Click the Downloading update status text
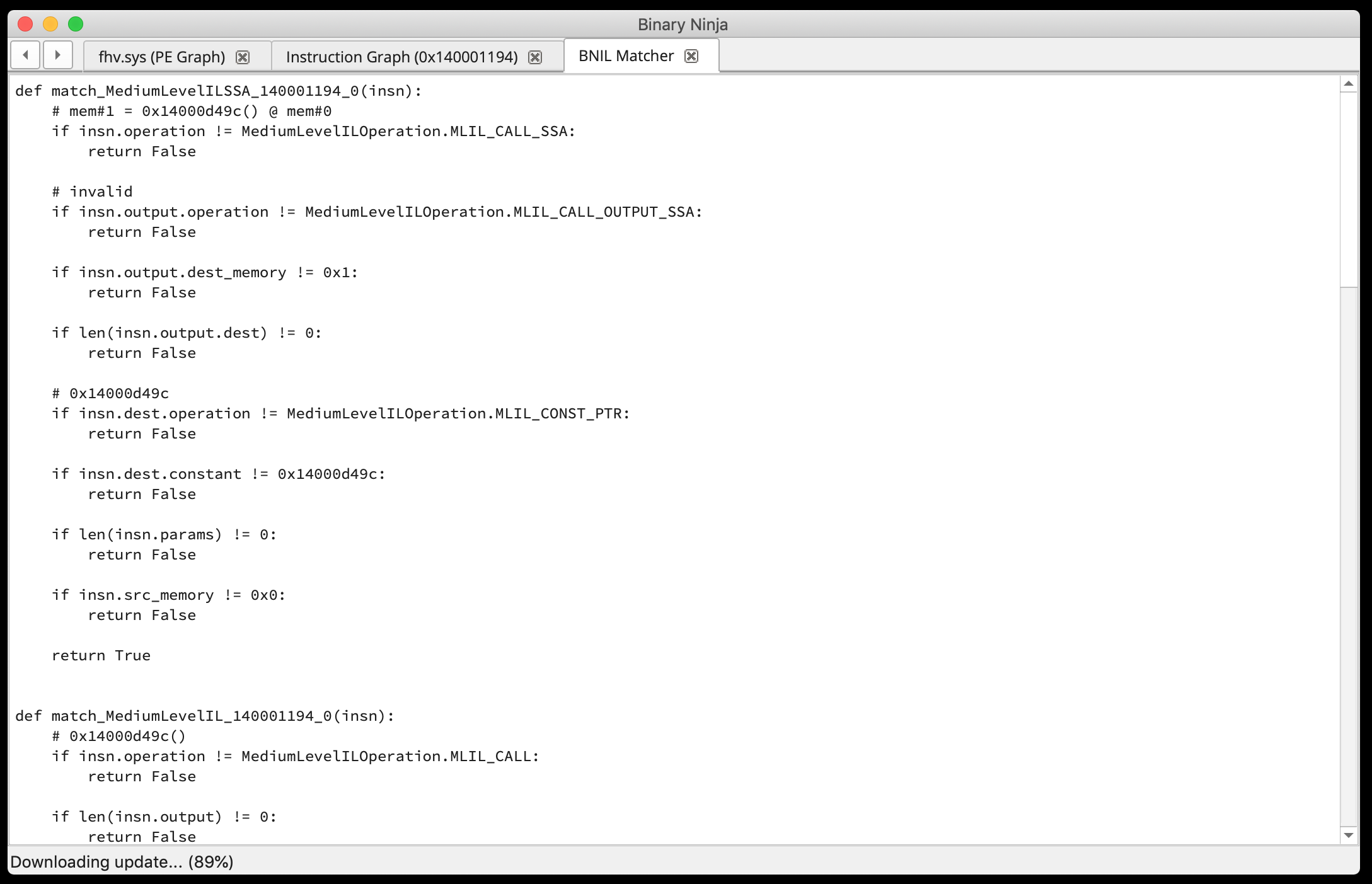Image resolution: width=1372 pixels, height=884 pixels. [122, 862]
